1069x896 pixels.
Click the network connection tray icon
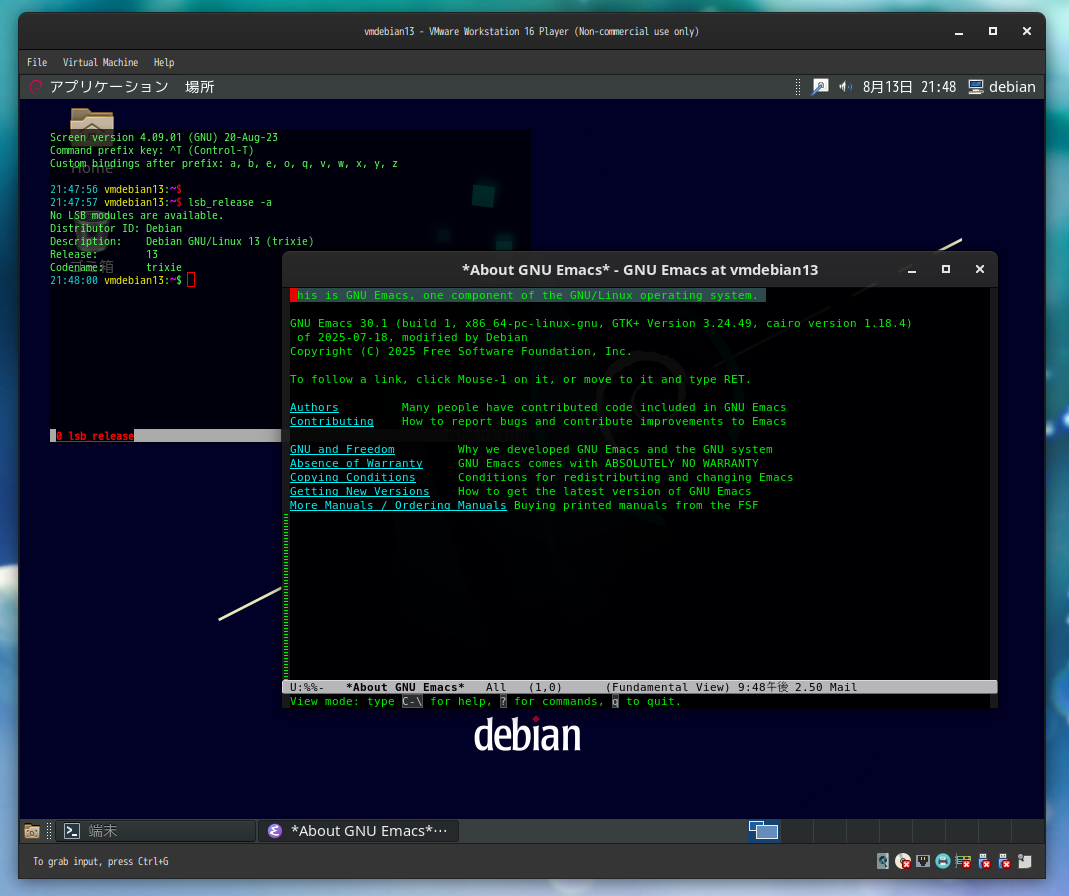point(819,87)
